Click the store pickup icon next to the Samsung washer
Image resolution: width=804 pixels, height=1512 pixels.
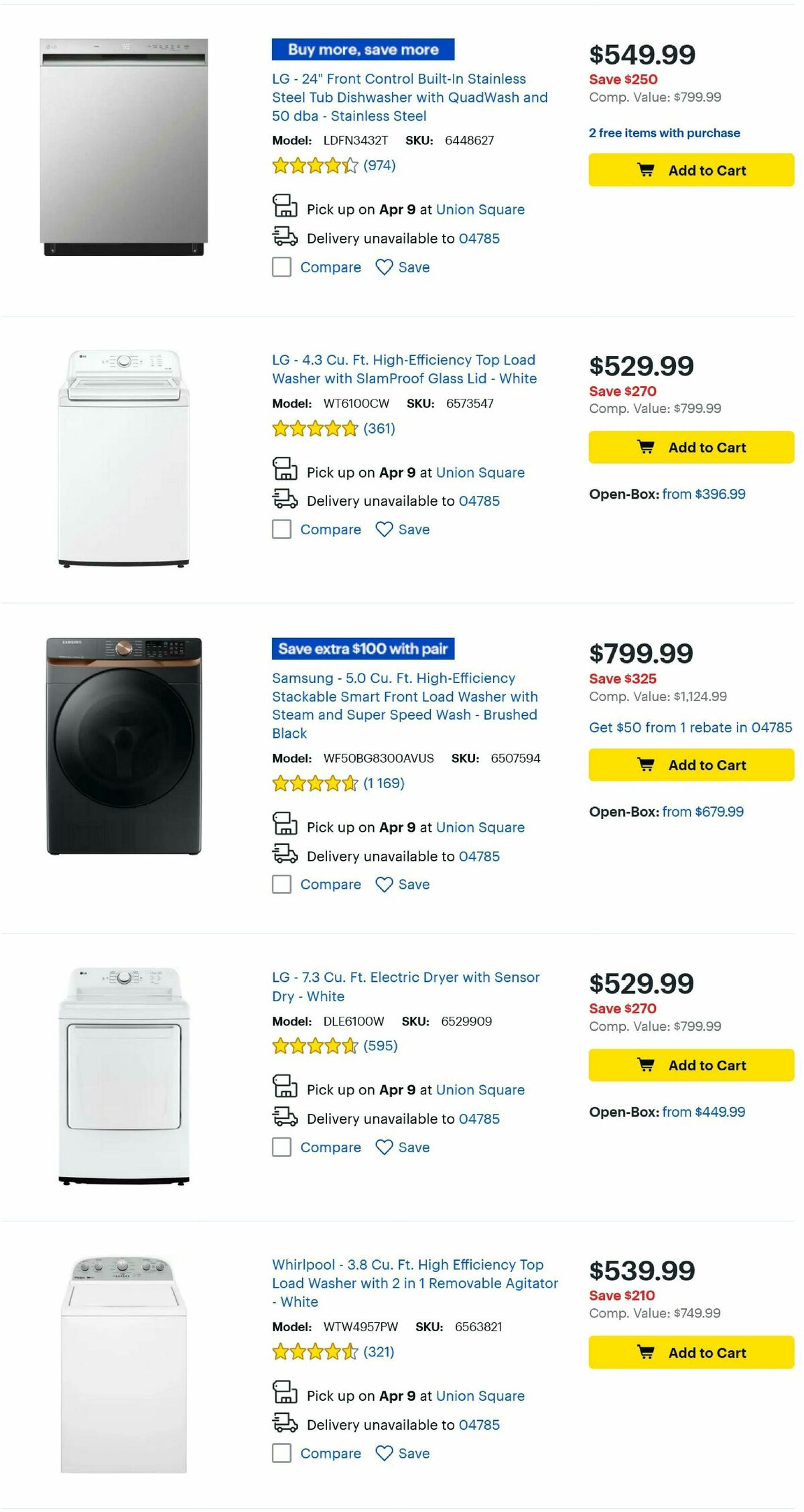[x=286, y=826]
